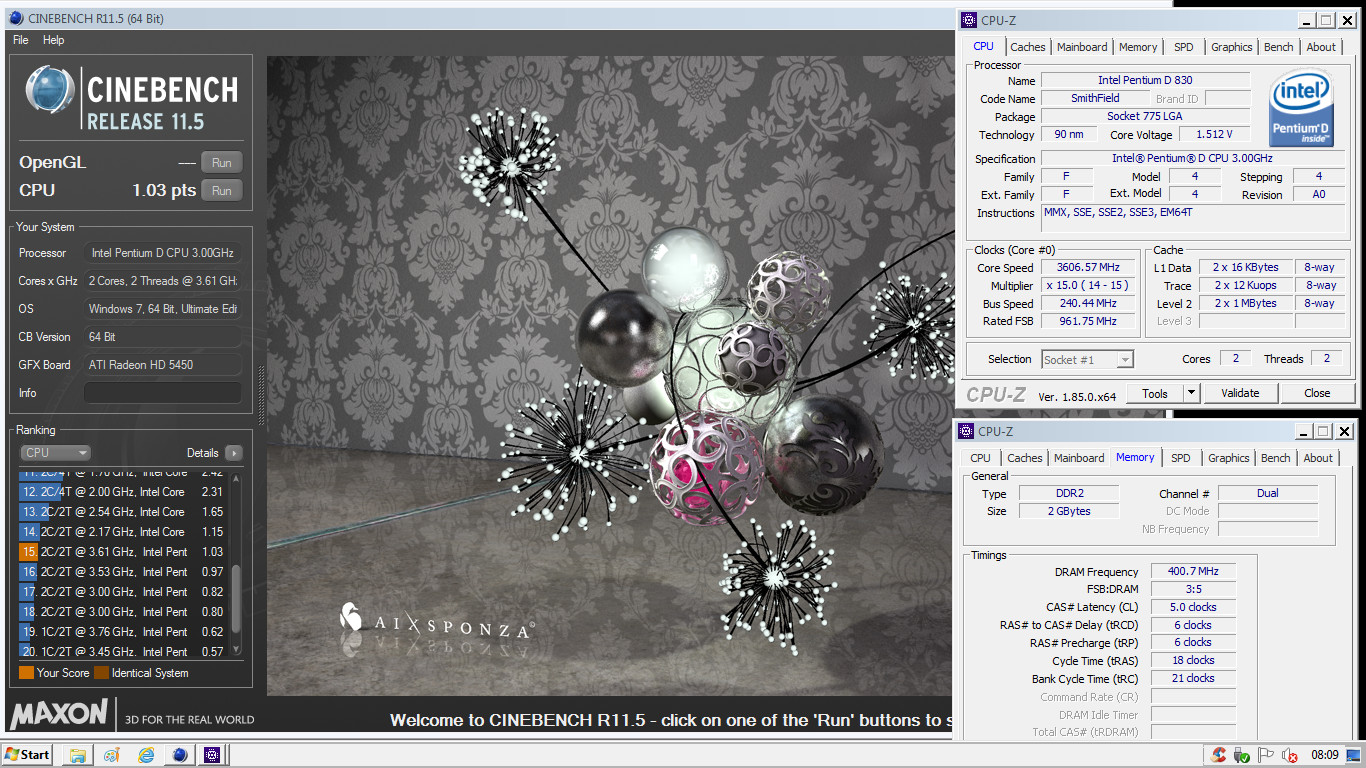Open SPD tab in lower CPU-Z window
This screenshot has width=1366, height=768.
[1181, 458]
